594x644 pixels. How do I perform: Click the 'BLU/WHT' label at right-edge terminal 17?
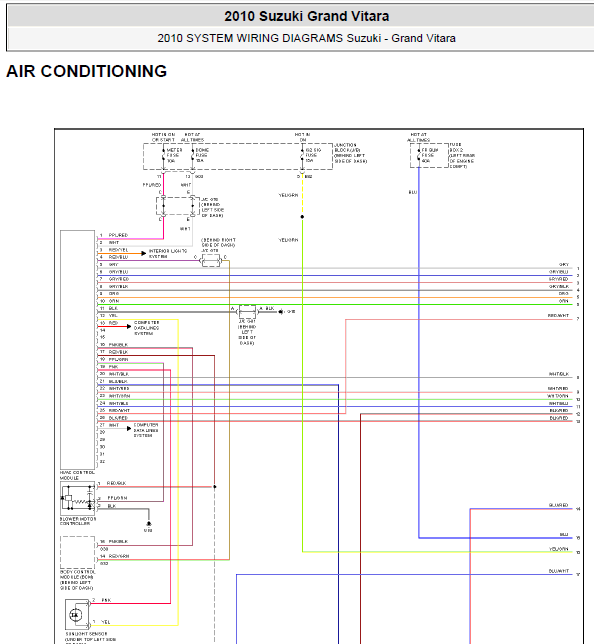click(x=559, y=571)
